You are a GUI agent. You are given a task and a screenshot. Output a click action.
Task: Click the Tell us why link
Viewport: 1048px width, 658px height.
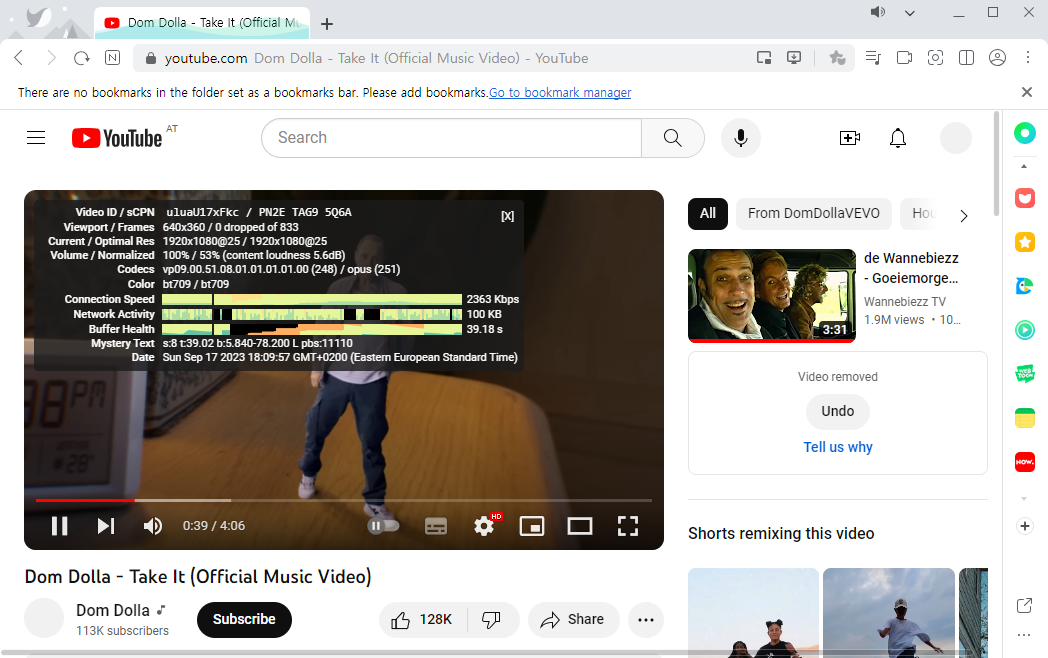pyautogui.click(x=837, y=447)
